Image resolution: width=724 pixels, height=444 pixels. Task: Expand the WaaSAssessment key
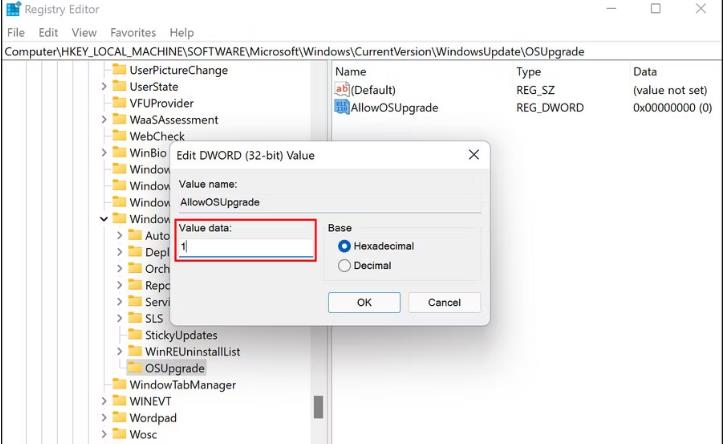click(104, 120)
